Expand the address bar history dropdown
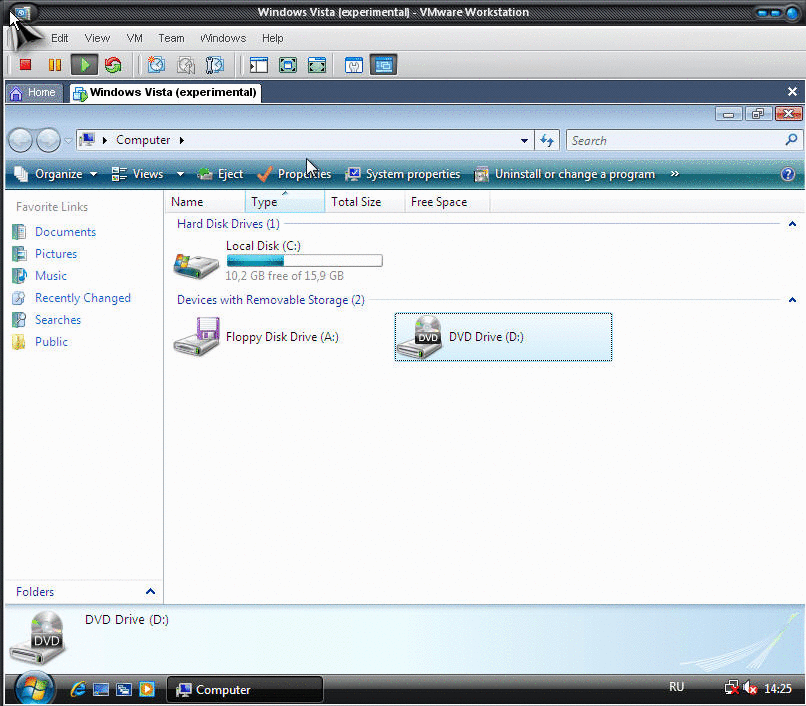The height and width of the screenshot is (706, 806). pos(524,140)
